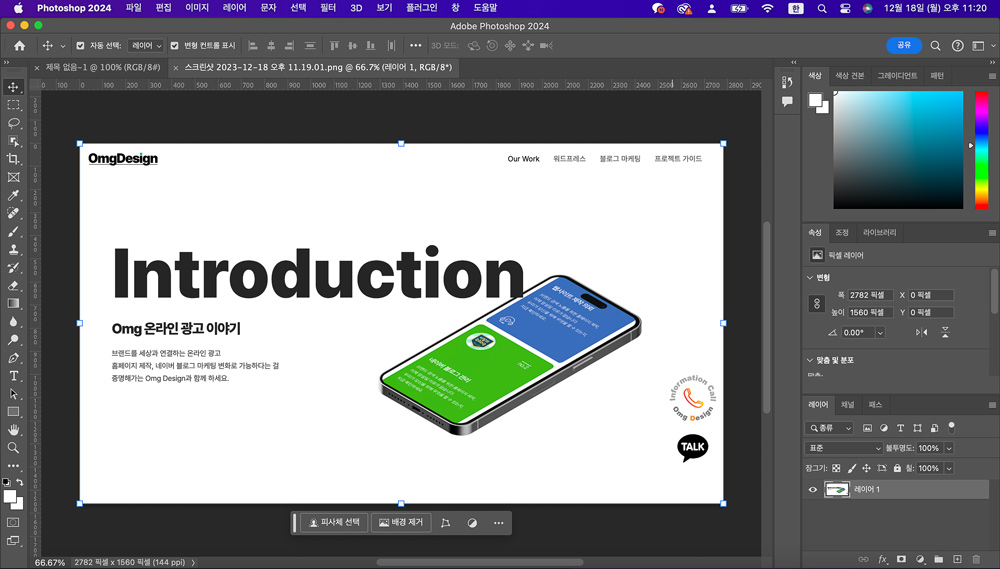This screenshot has height=569, width=1000.
Task: Select the Lasso tool
Action: pyautogui.click(x=14, y=123)
